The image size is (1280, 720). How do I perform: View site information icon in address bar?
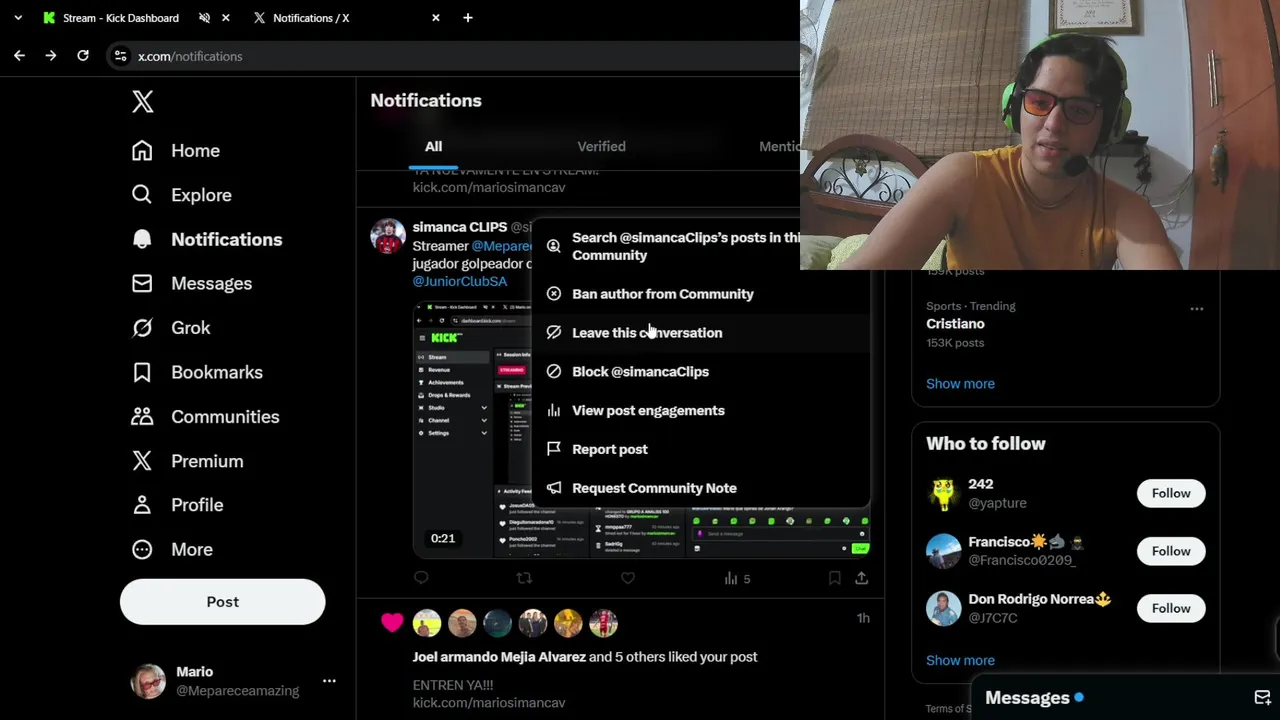click(120, 56)
